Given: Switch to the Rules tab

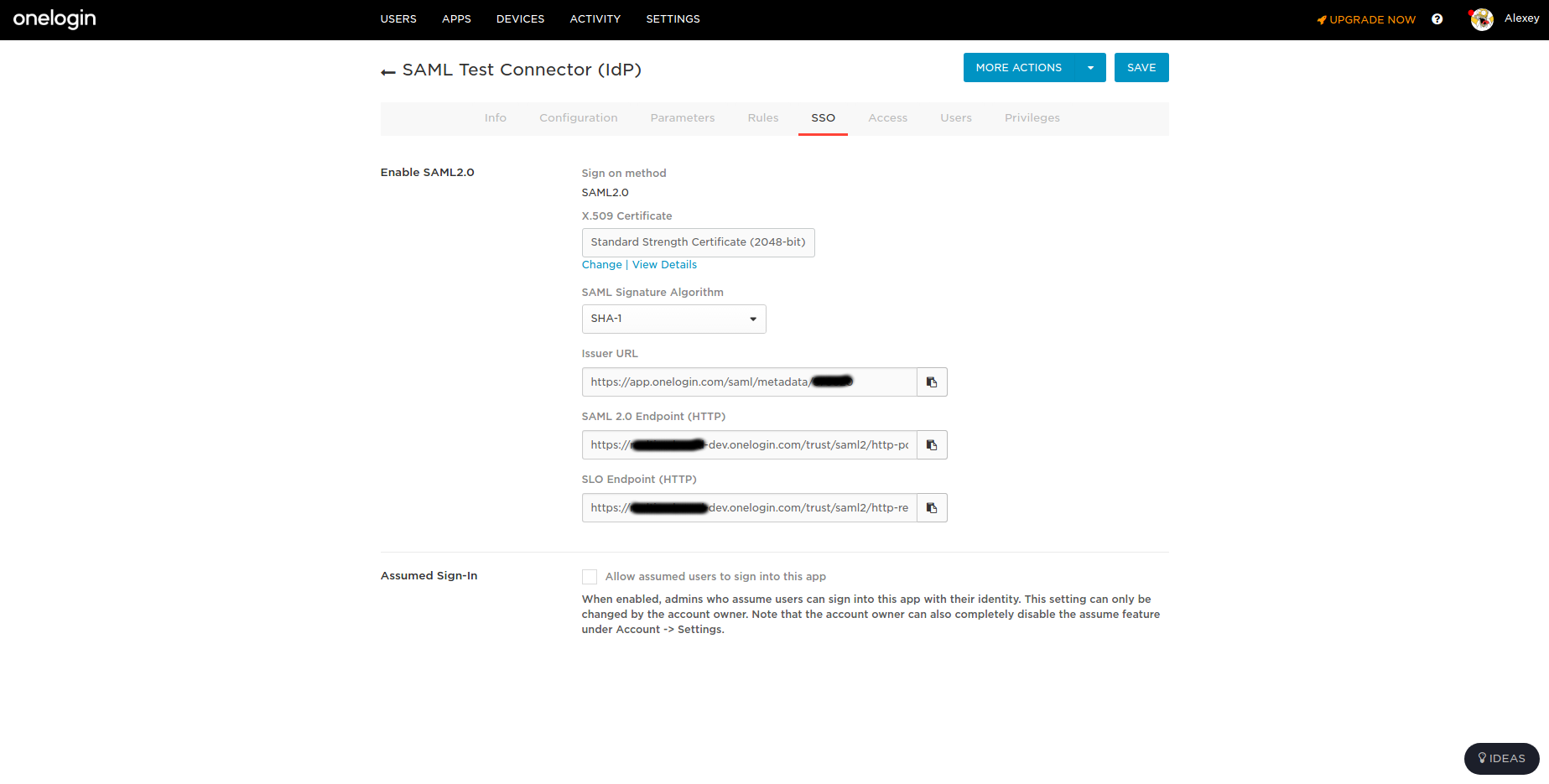Looking at the screenshot, I should point(762,118).
